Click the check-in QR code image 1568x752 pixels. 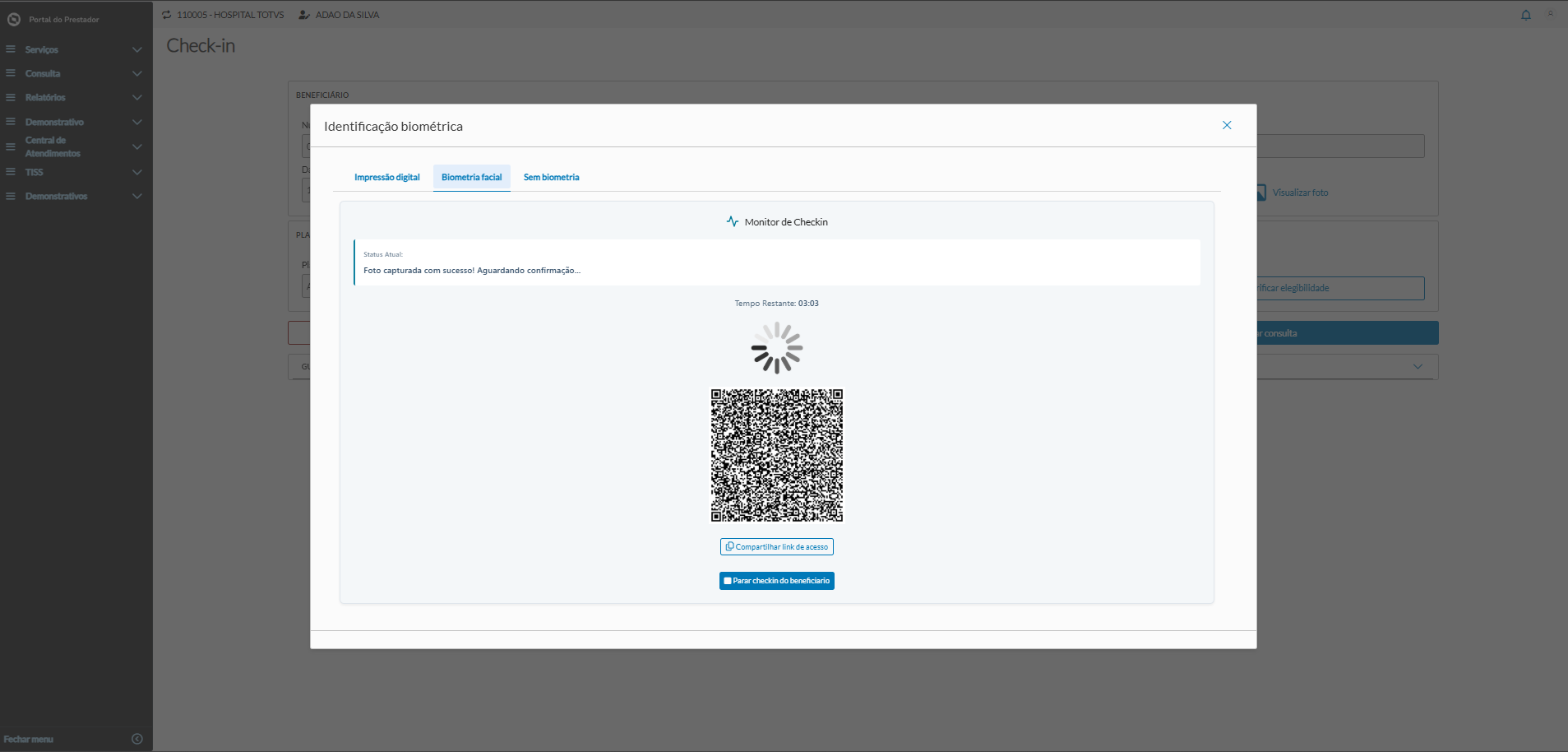tap(777, 455)
